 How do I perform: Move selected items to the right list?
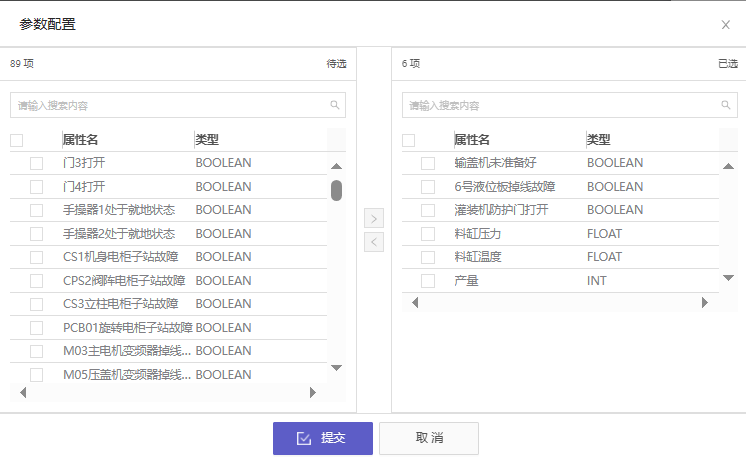pos(374,218)
